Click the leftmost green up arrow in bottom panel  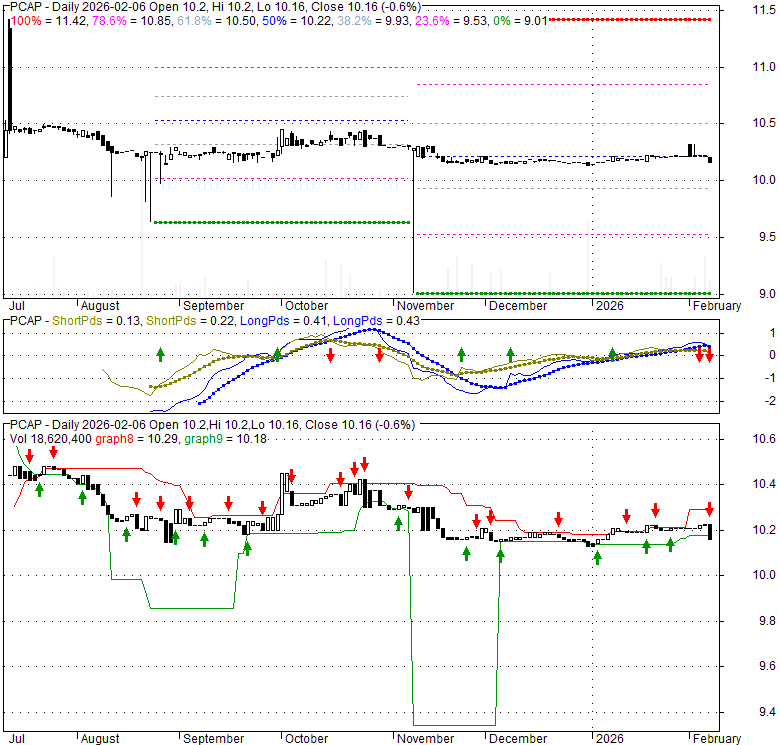coord(39,490)
